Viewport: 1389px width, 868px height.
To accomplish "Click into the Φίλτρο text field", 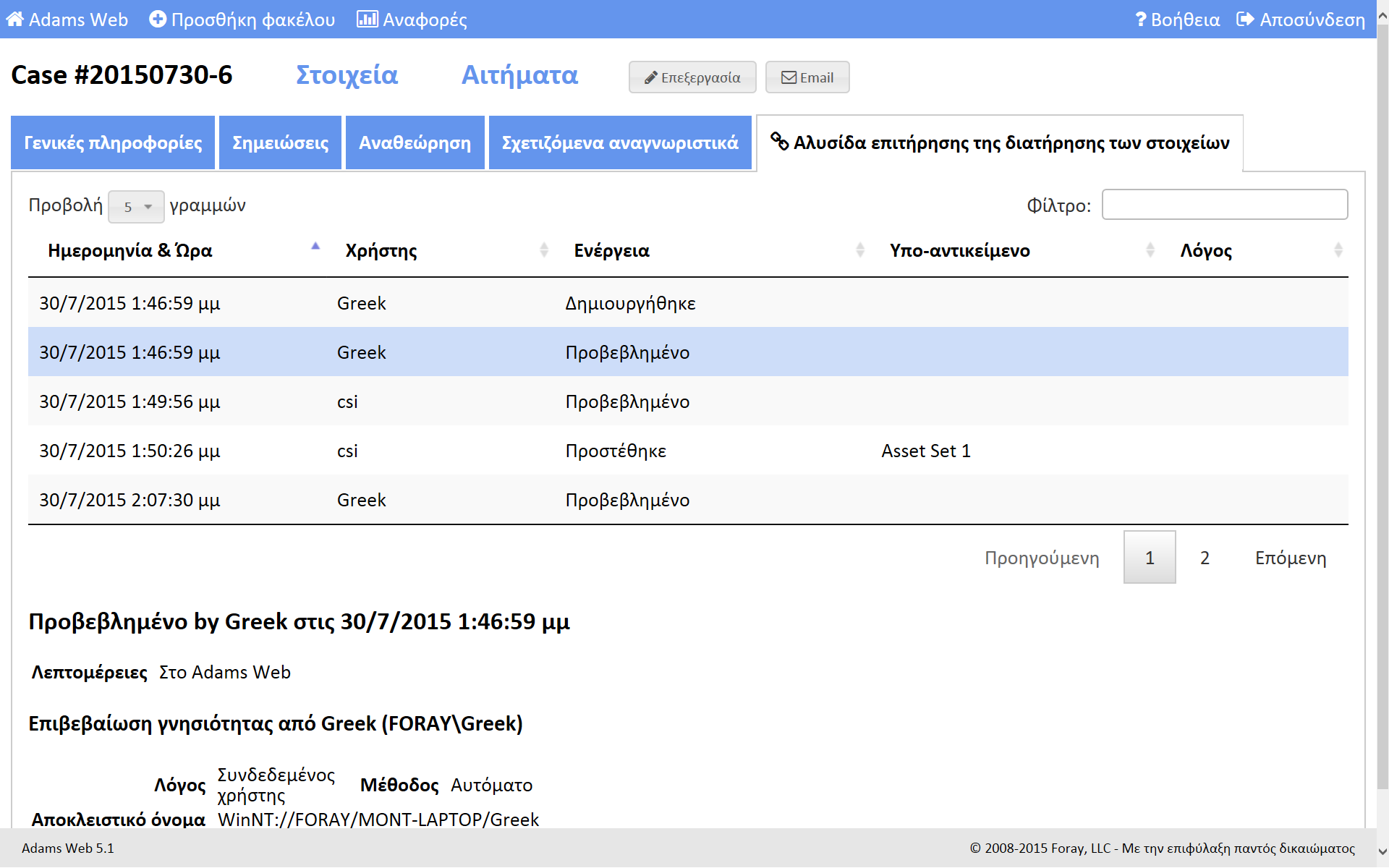I will point(1224,205).
